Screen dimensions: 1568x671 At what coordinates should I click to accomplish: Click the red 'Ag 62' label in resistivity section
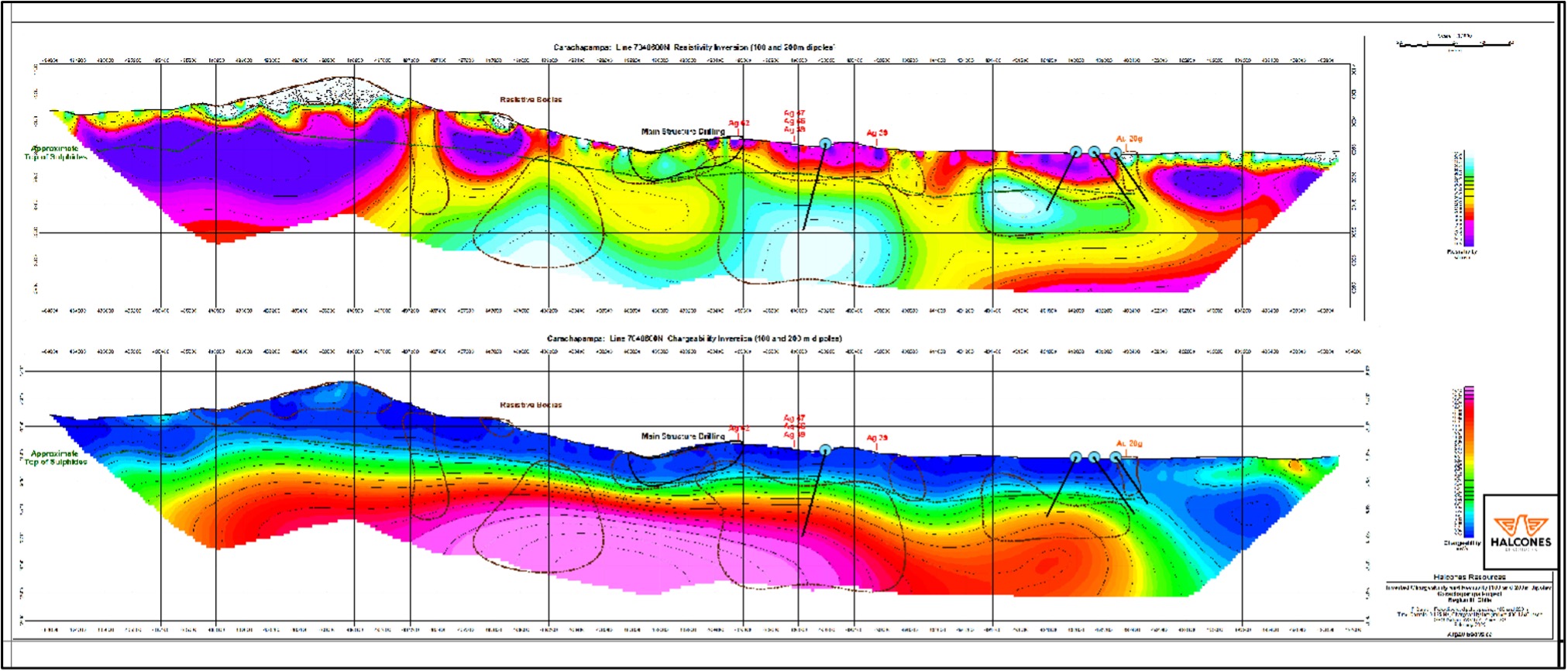739,123
